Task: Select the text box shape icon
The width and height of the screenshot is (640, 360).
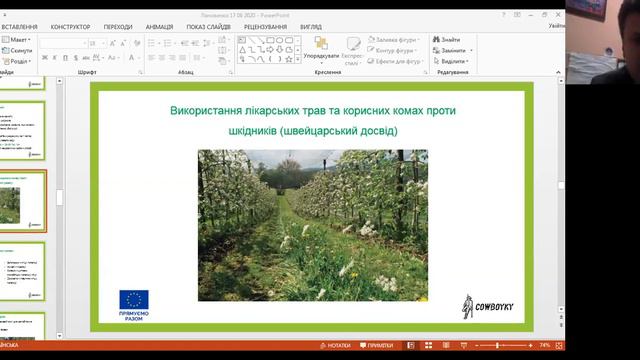Action: (242, 40)
